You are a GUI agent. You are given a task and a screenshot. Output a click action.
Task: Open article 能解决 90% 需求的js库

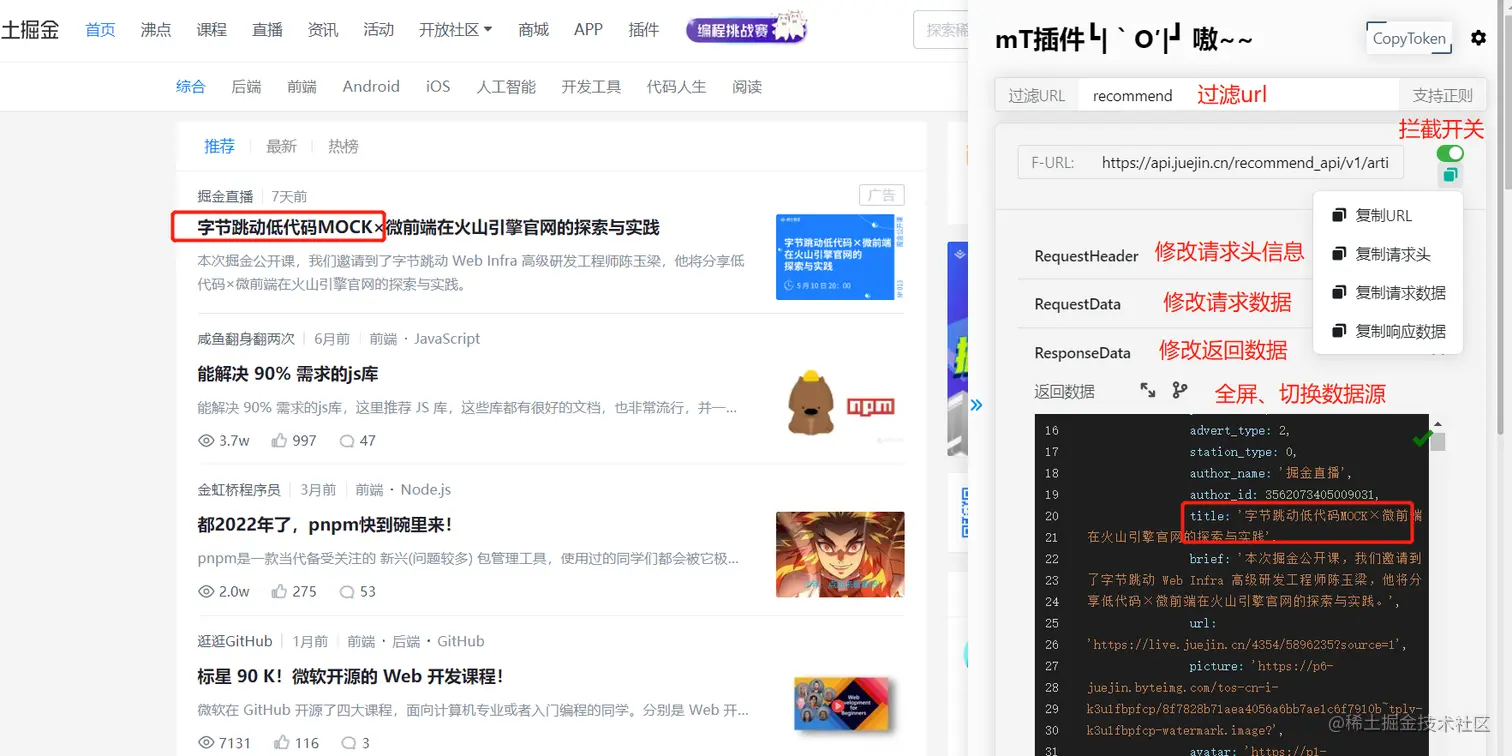[288, 374]
